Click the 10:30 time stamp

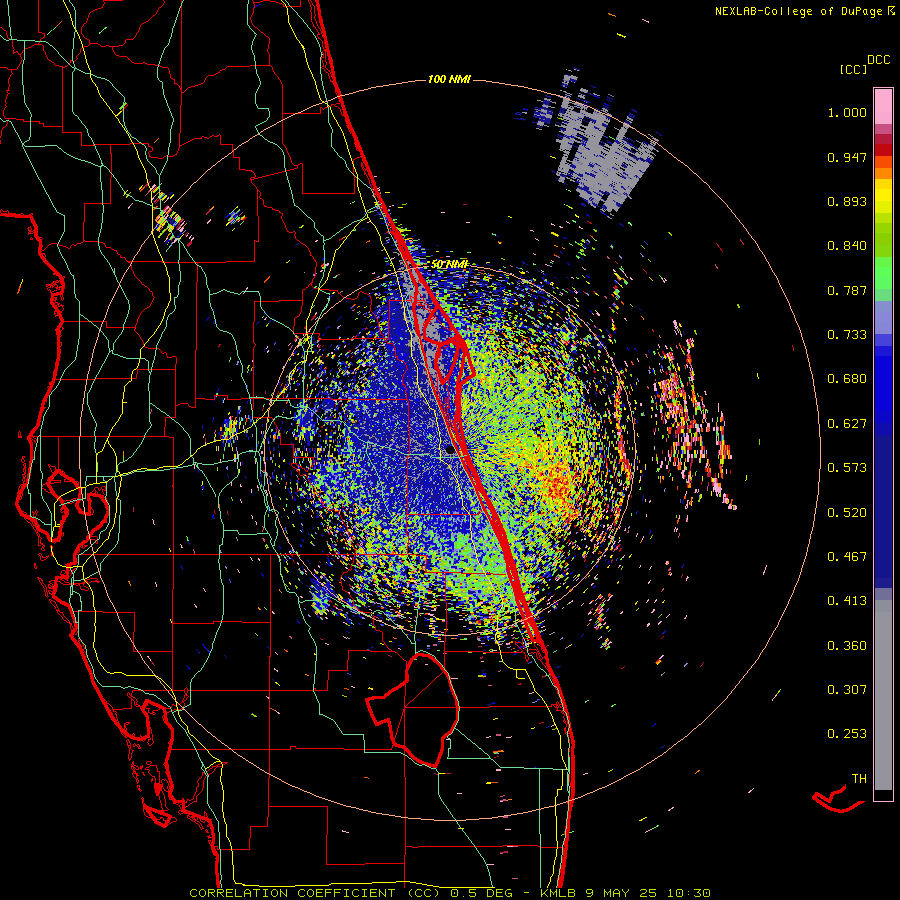(x=690, y=893)
